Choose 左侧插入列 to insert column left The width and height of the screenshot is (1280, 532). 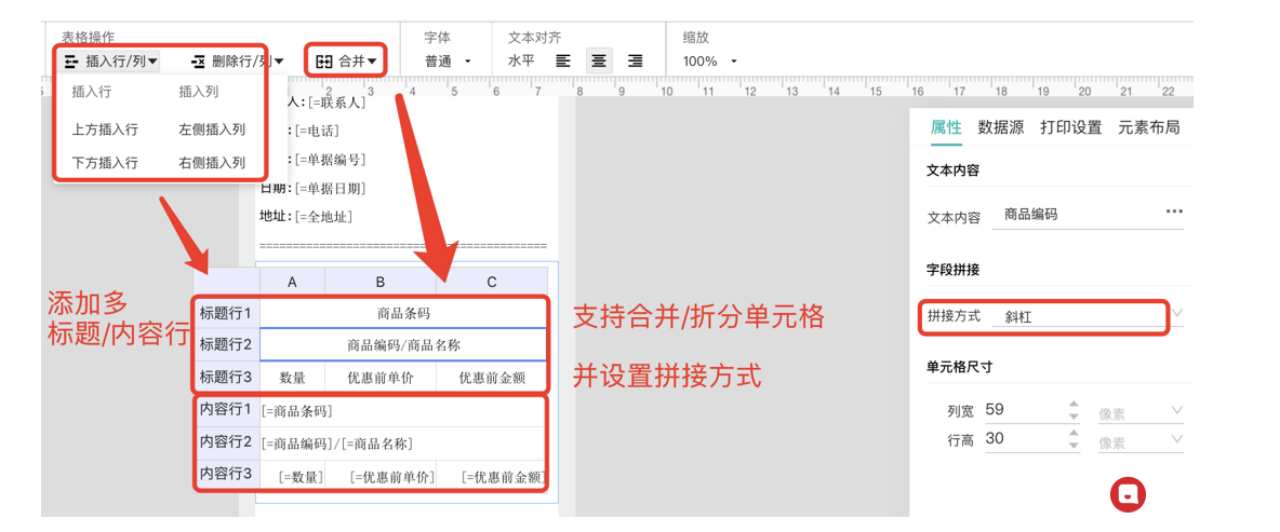point(212,130)
